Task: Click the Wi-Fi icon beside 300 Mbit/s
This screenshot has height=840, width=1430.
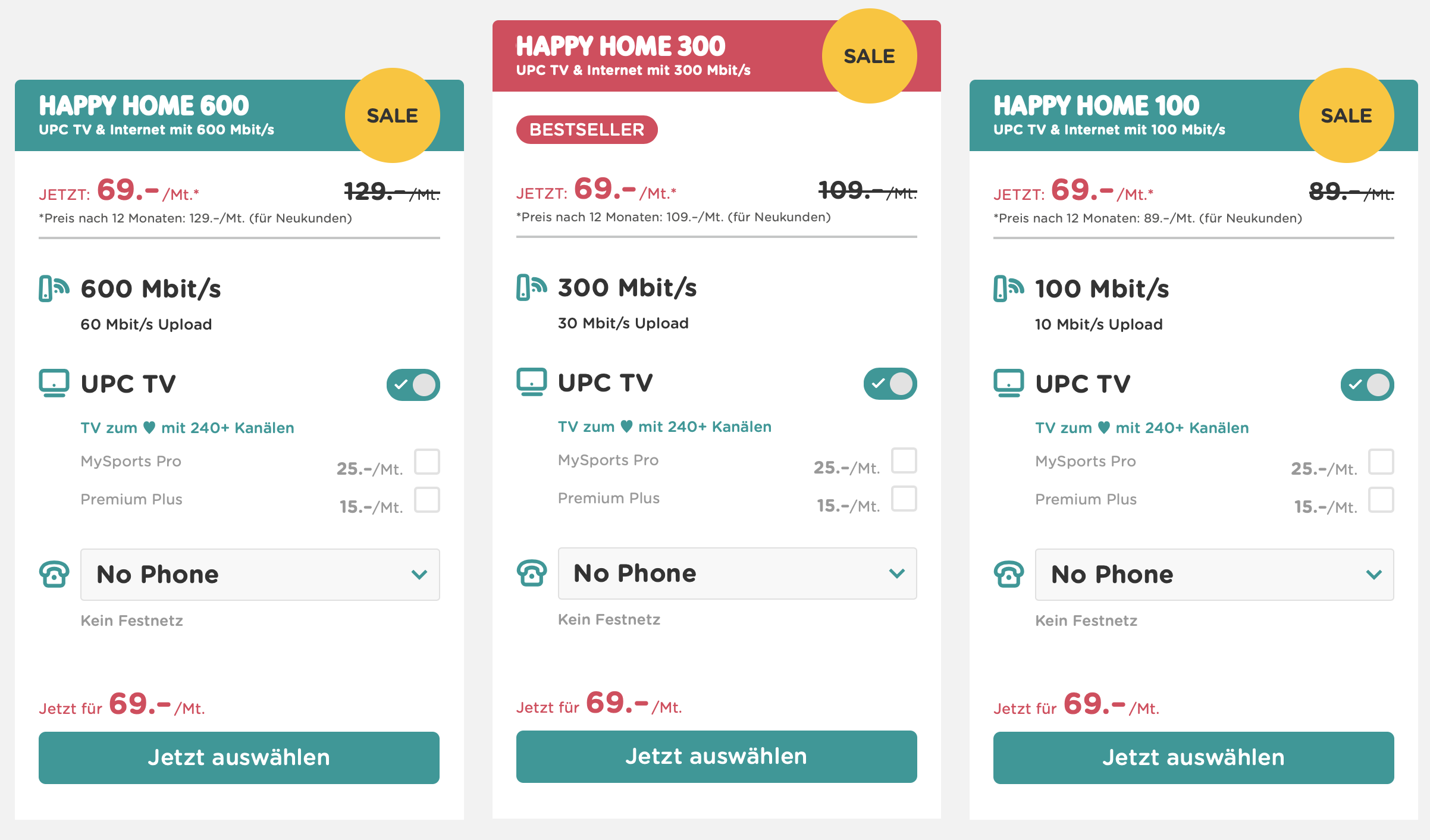Action: pyautogui.click(x=531, y=287)
